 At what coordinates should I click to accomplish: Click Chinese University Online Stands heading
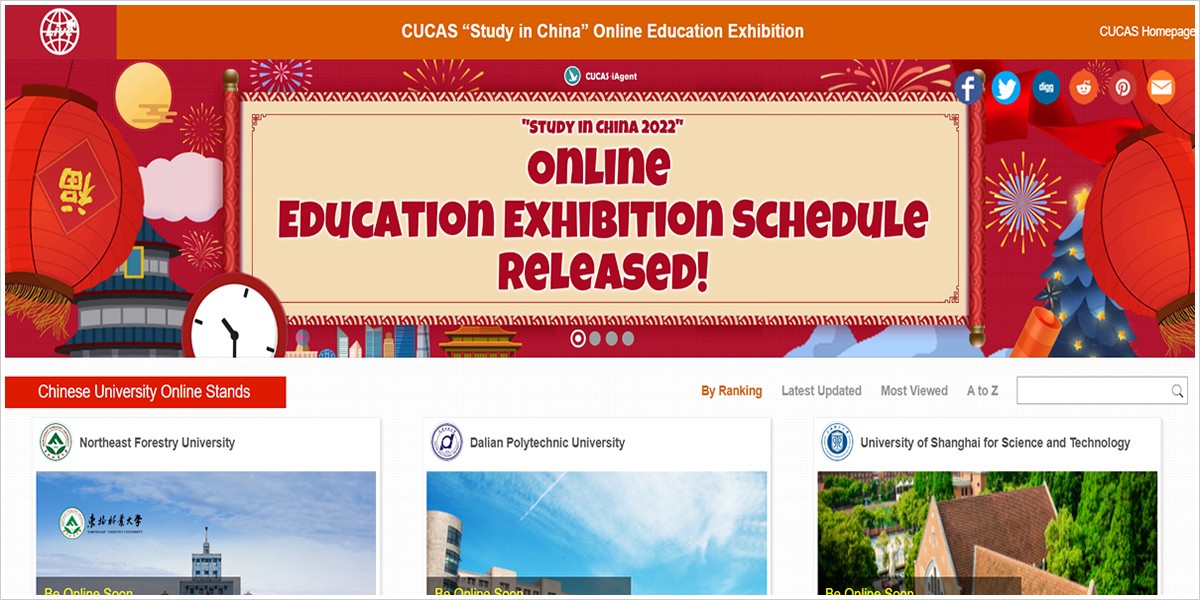(144, 392)
